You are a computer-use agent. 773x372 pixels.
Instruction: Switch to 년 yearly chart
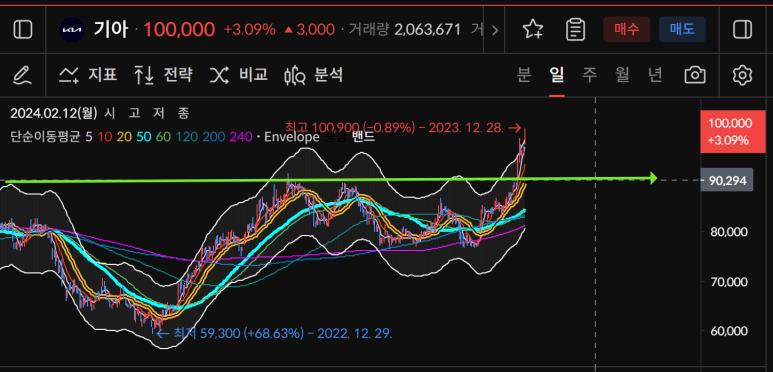pyautogui.click(x=655, y=75)
